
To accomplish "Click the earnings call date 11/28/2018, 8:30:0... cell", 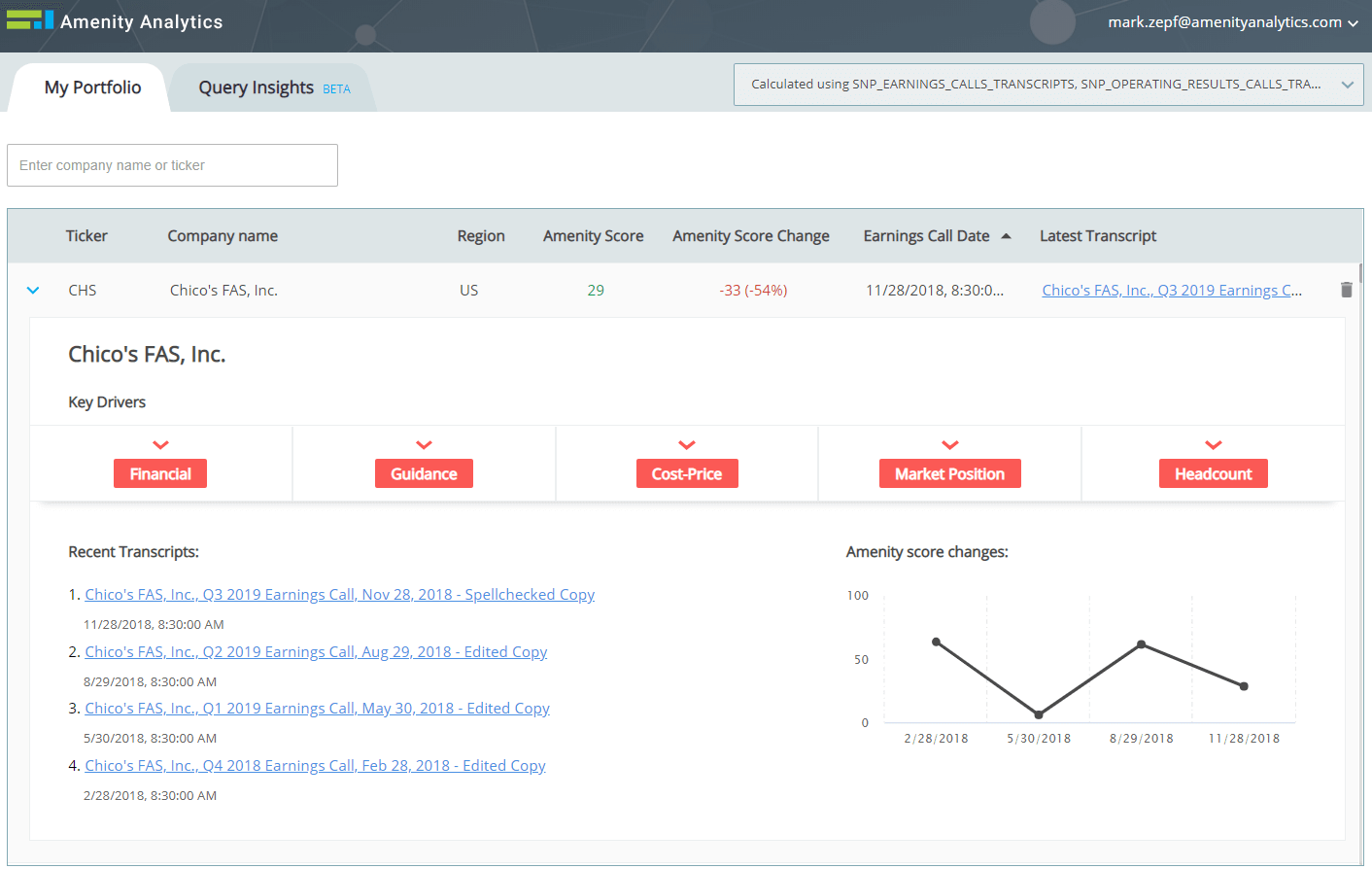I will tap(935, 290).
